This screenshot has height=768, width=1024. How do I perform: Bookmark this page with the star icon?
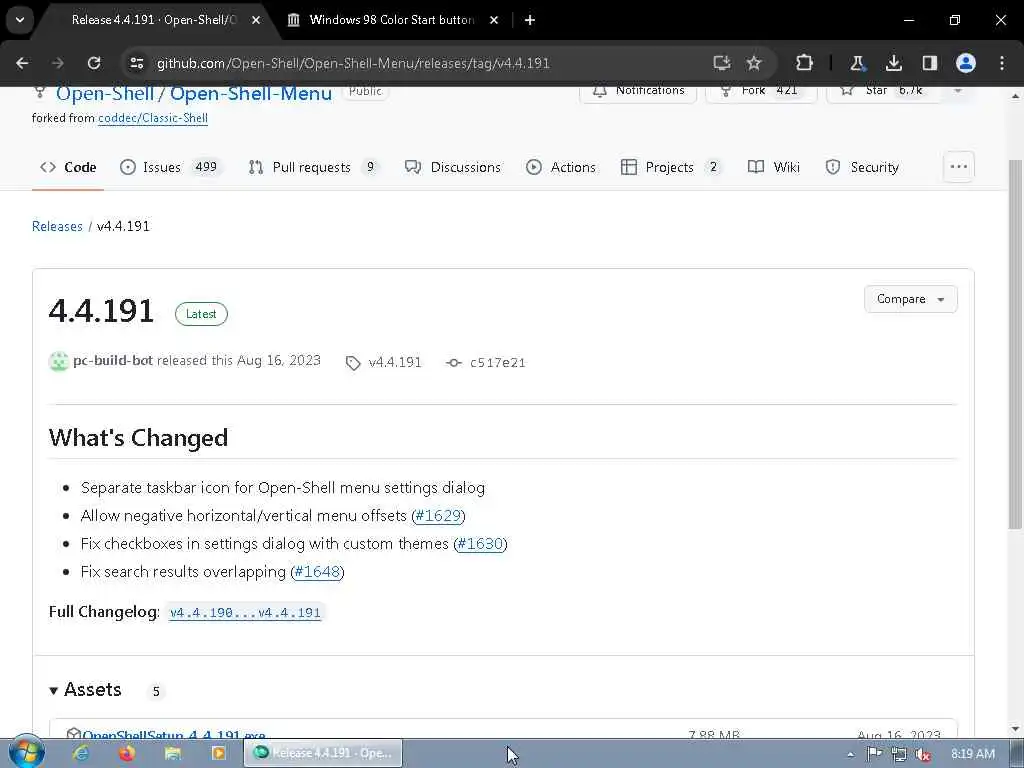tap(754, 63)
